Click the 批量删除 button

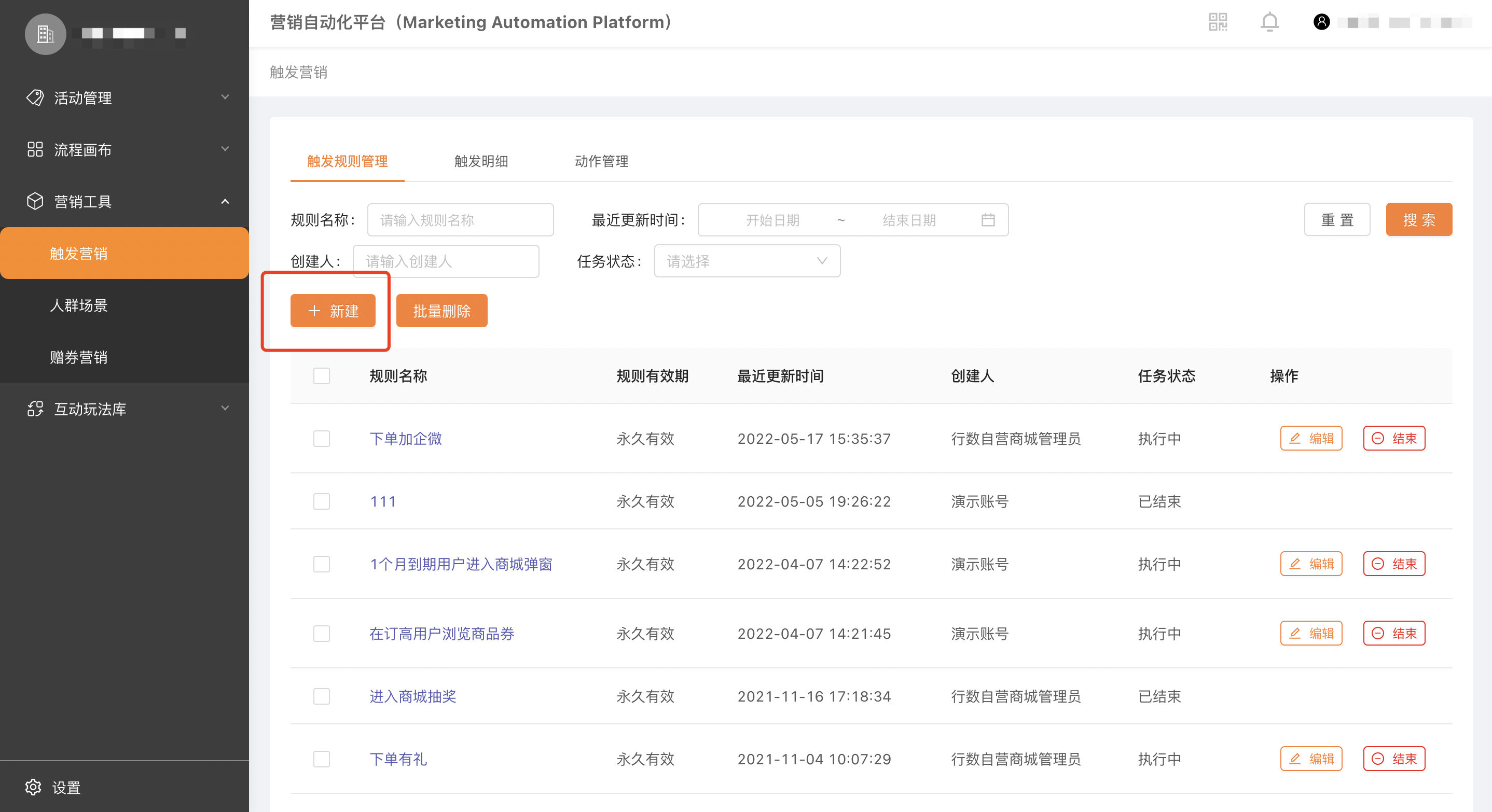(441, 311)
